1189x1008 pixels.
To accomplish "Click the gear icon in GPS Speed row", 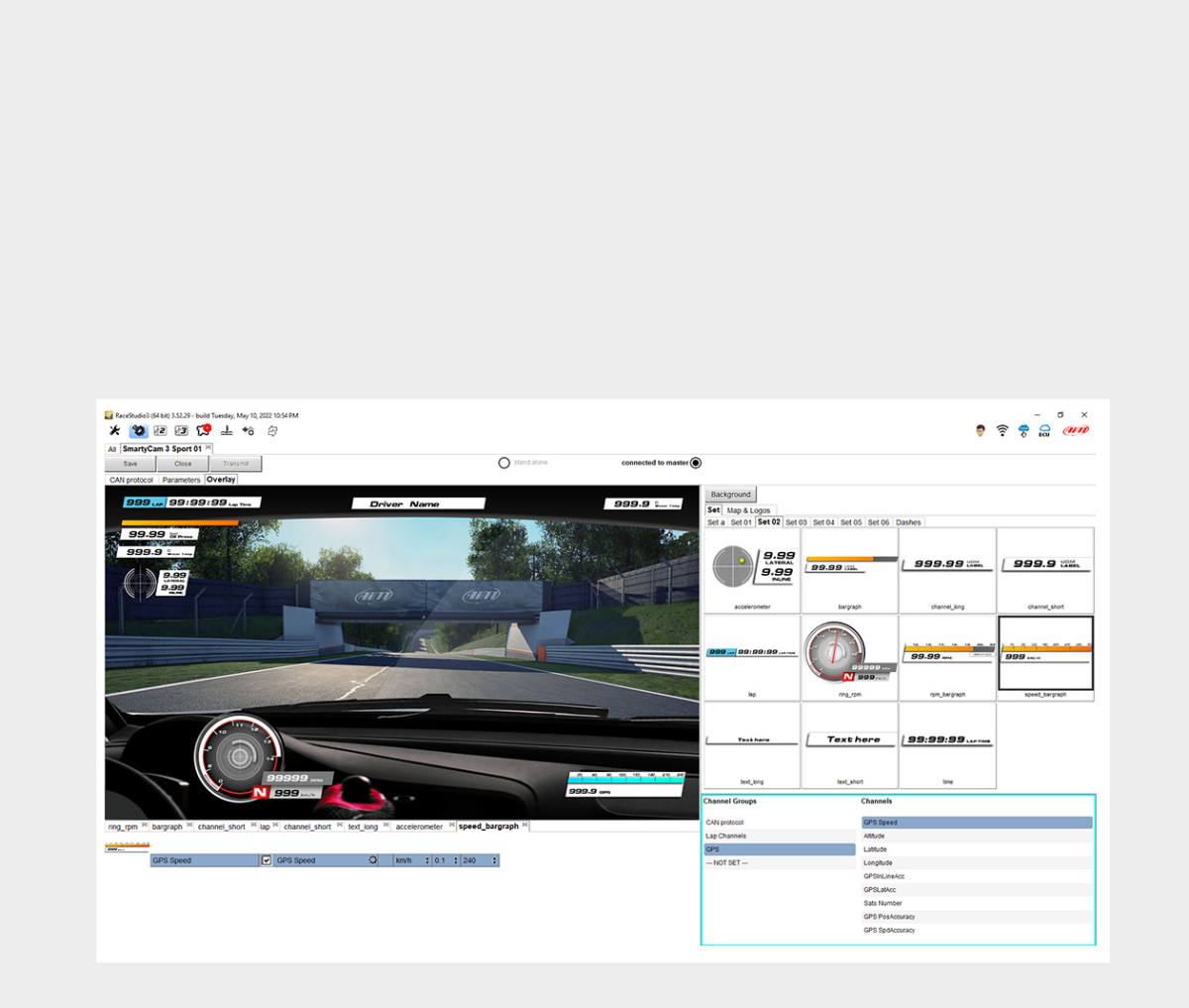I will pyautogui.click(x=373, y=860).
